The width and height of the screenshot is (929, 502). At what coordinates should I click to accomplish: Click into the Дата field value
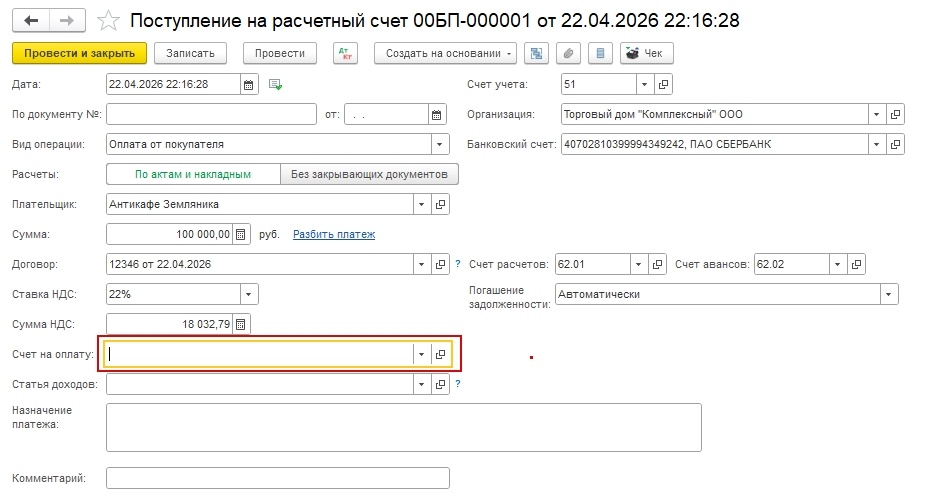174,84
